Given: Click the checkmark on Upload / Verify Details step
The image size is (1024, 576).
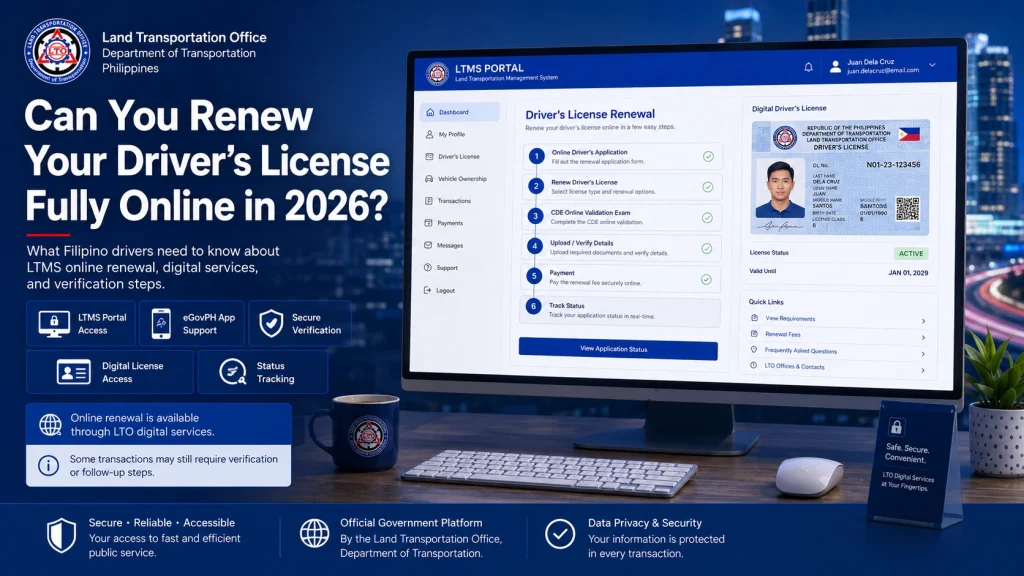Looking at the screenshot, I should click(x=707, y=249).
